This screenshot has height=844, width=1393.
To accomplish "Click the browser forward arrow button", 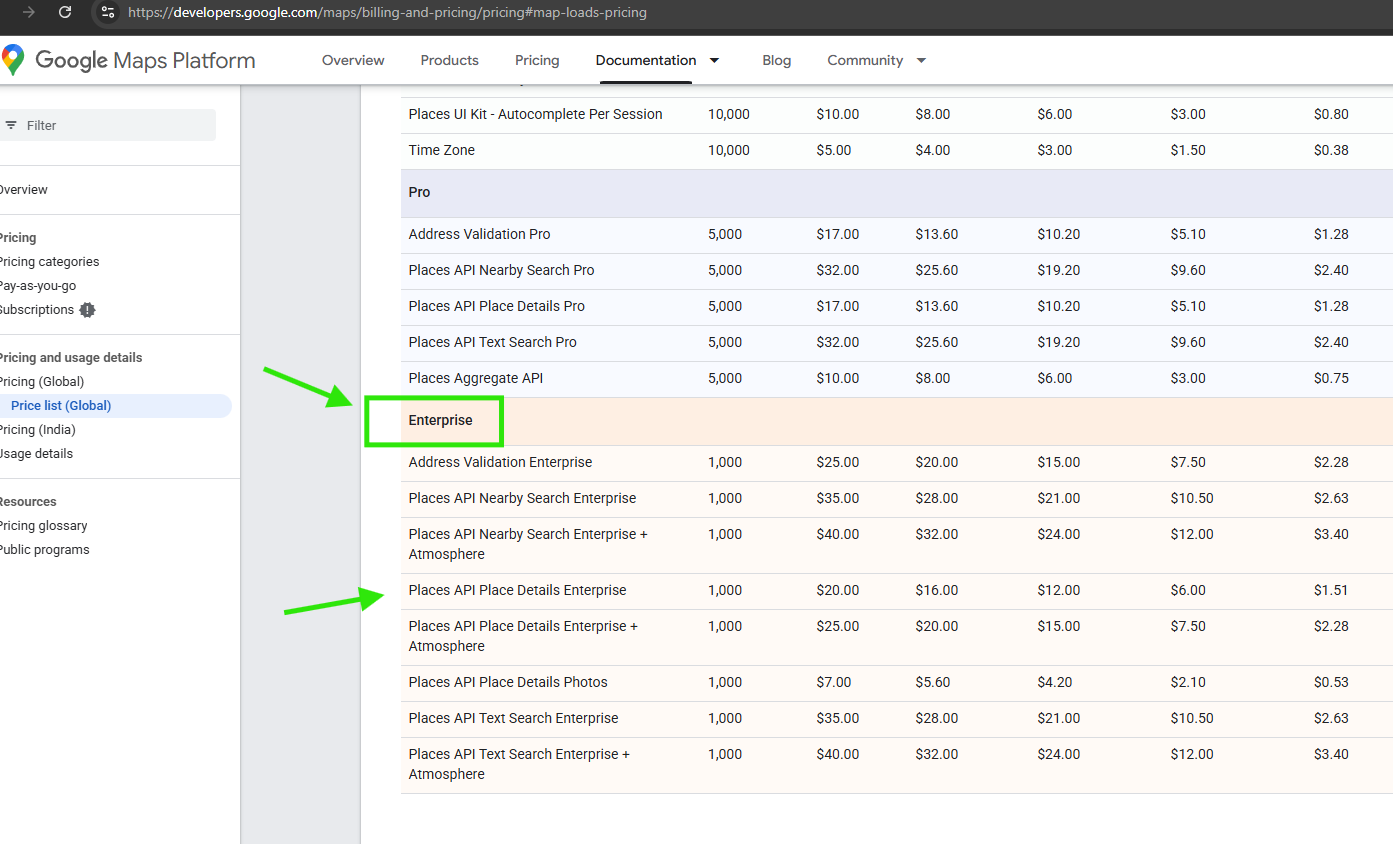I will click(x=29, y=12).
